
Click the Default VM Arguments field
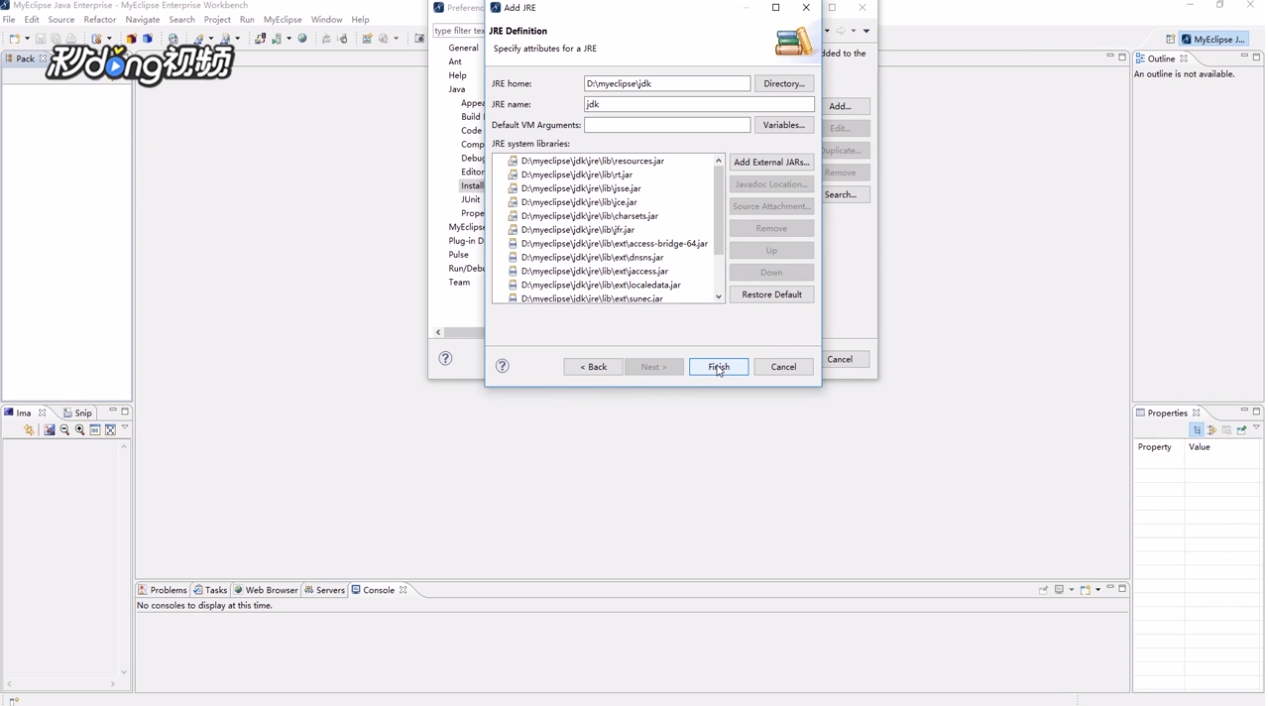(667, 125)
